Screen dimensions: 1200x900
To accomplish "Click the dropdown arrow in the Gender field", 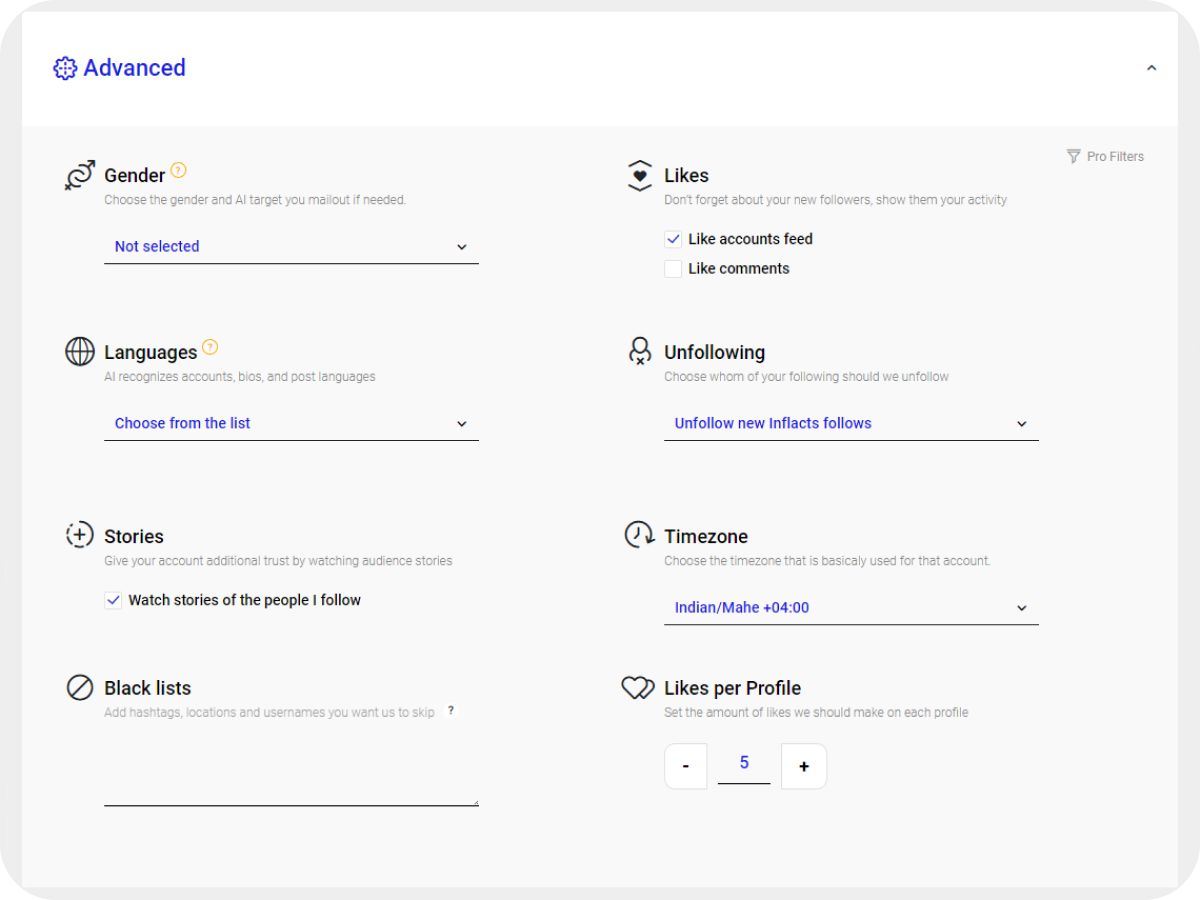I will pyautogui.click(x=462, y=247).
